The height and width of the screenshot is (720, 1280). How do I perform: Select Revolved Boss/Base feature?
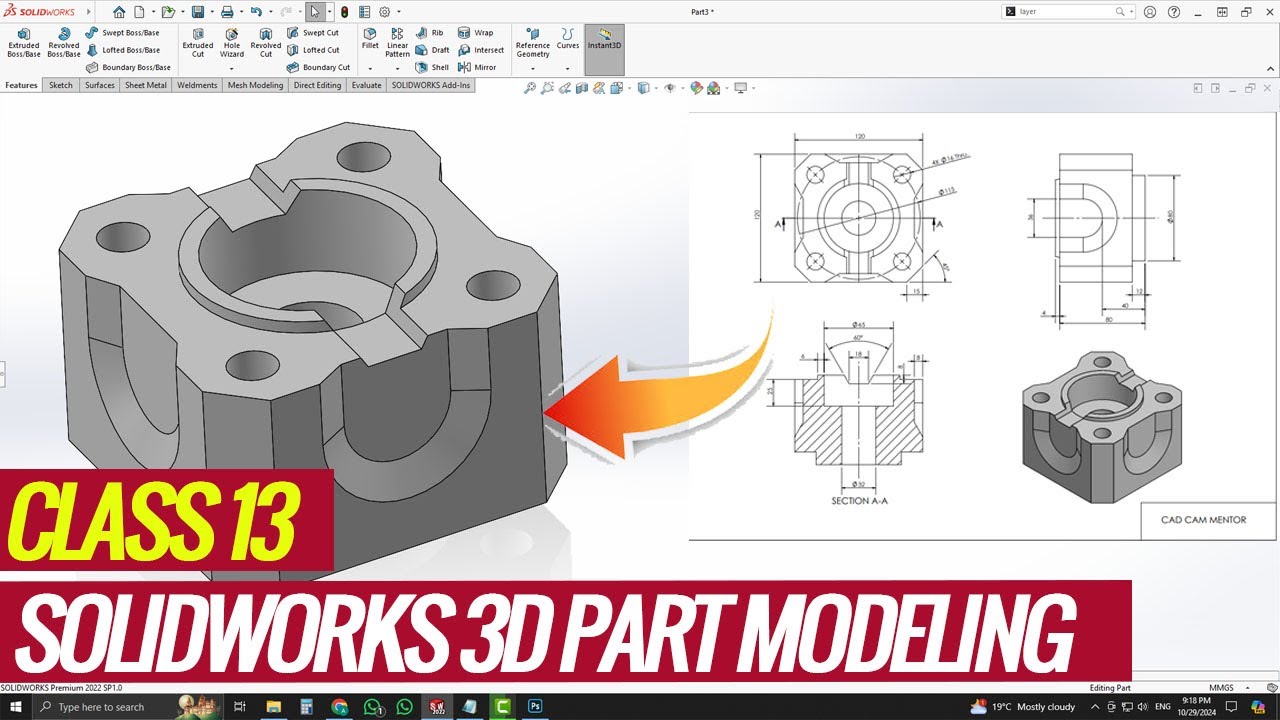click(64, 42)
